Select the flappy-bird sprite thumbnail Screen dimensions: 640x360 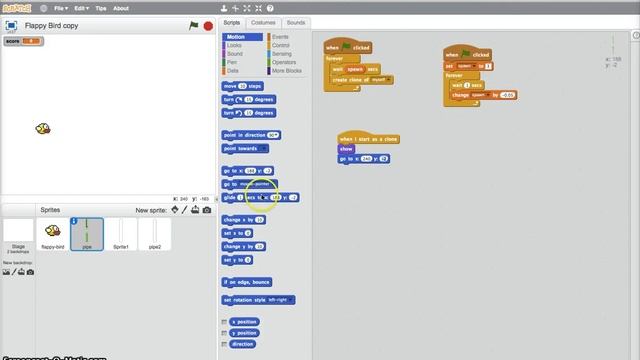point(53,234)
